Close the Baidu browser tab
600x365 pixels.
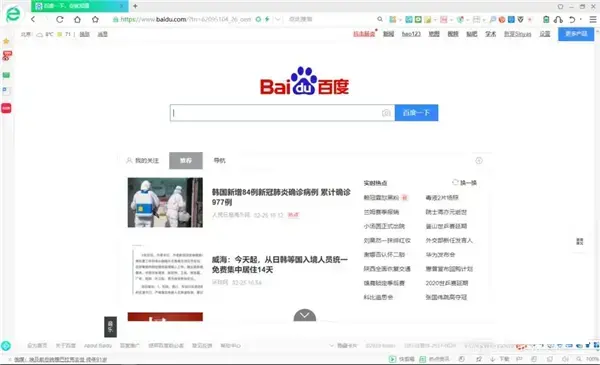pos(122,6)
